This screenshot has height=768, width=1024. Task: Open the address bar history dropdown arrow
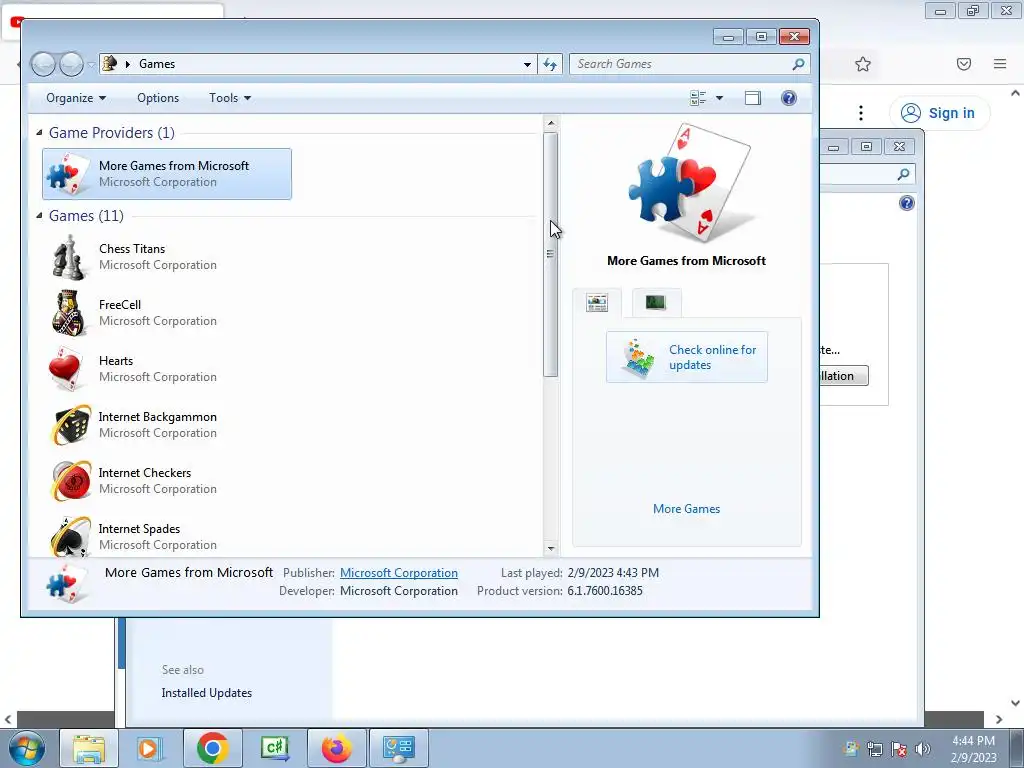point(527,64)
